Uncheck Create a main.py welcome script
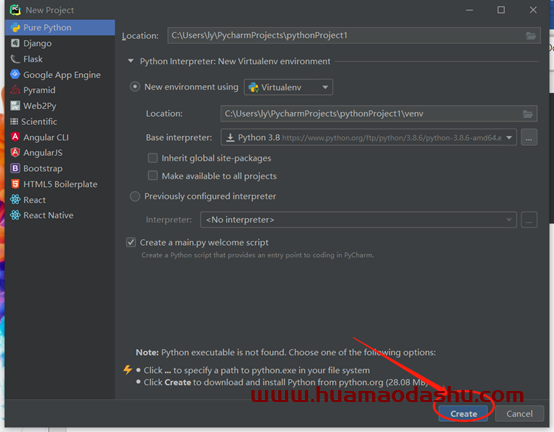 point(131,242)
